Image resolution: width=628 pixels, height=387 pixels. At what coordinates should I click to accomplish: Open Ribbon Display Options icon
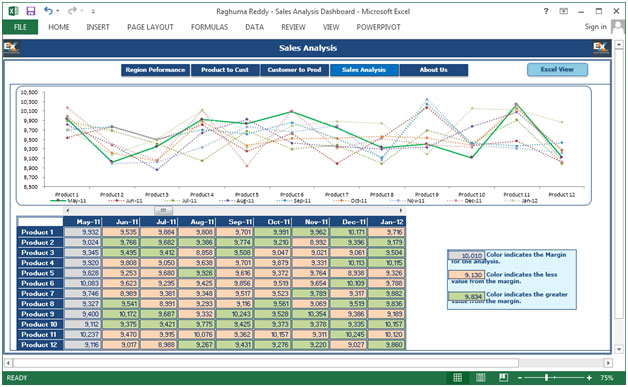pyautogui.click(x=564, y=11)
